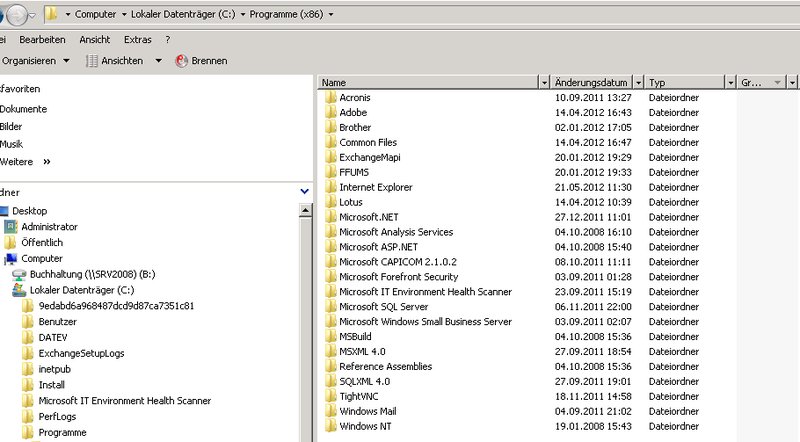This screenshot has width=800, height=442.
Task: Click Internet Explorer folder icon
Action: [331, 187]
